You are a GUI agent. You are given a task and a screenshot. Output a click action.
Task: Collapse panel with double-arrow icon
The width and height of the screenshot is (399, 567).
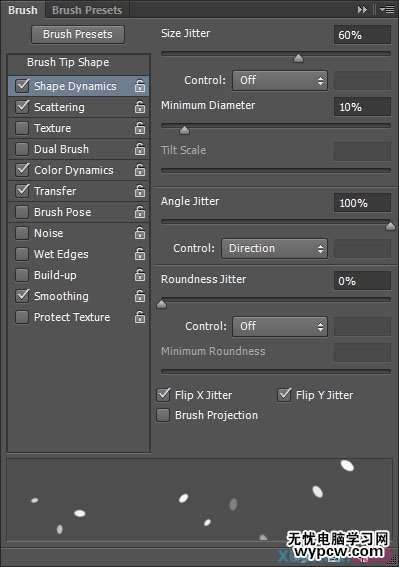(362, 9)
